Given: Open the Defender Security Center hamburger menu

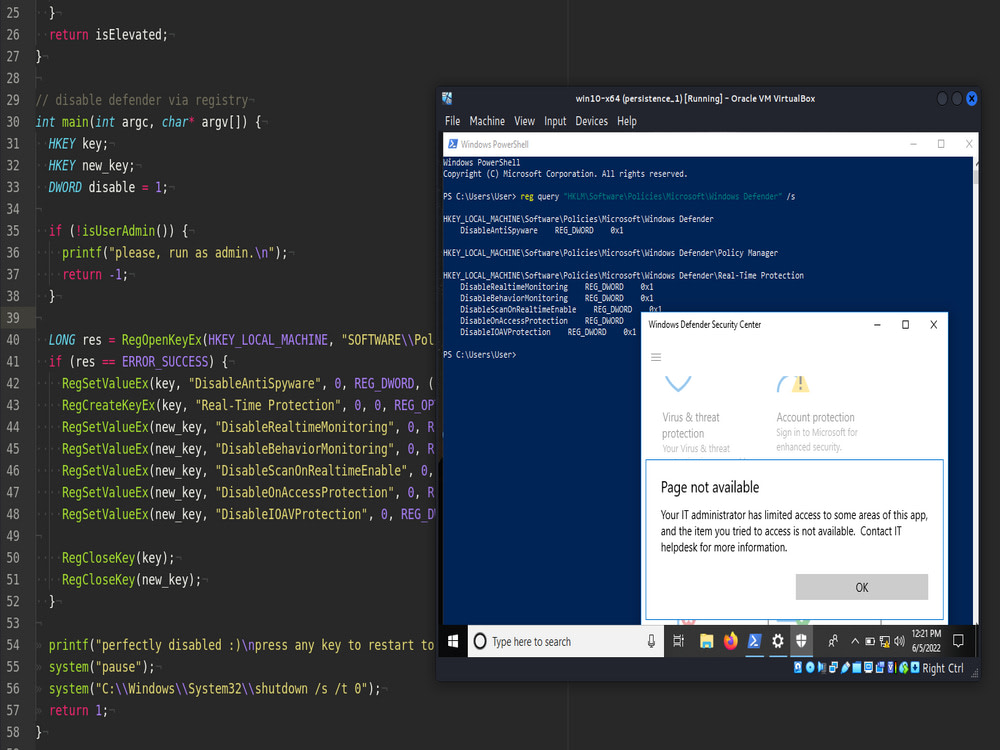Looking at the screenshot, I should [x=656, y=357].
